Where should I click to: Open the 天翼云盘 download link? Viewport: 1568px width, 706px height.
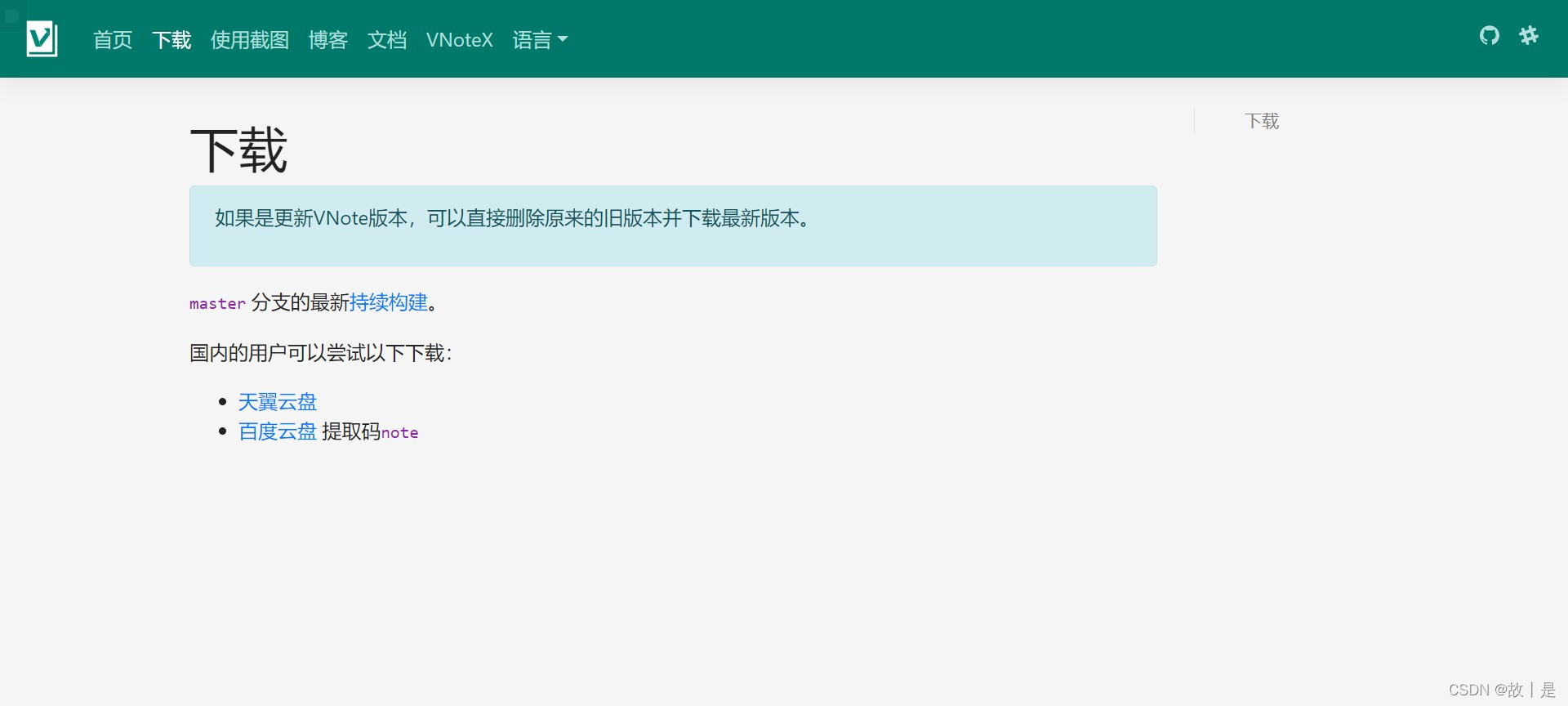(x=278, y=402)
